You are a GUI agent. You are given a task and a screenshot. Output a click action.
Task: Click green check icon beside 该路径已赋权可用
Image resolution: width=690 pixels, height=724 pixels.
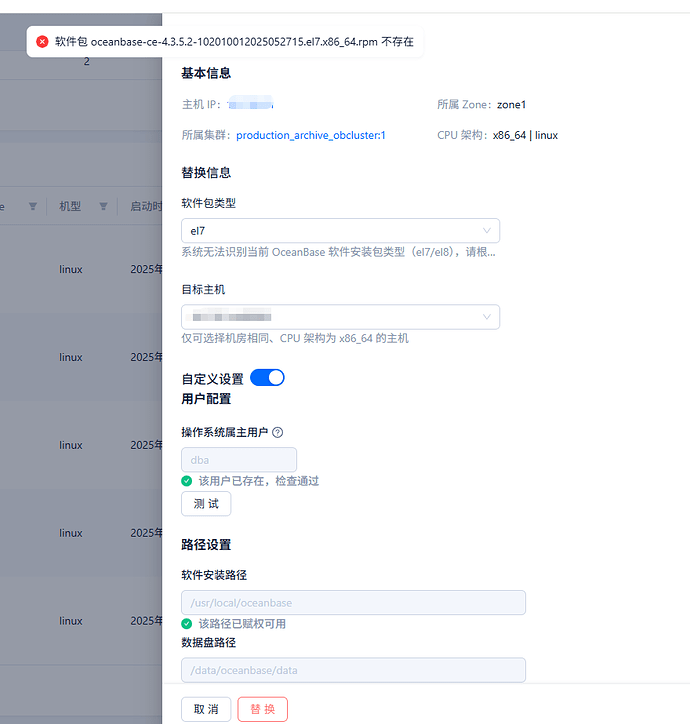(187, 624)
